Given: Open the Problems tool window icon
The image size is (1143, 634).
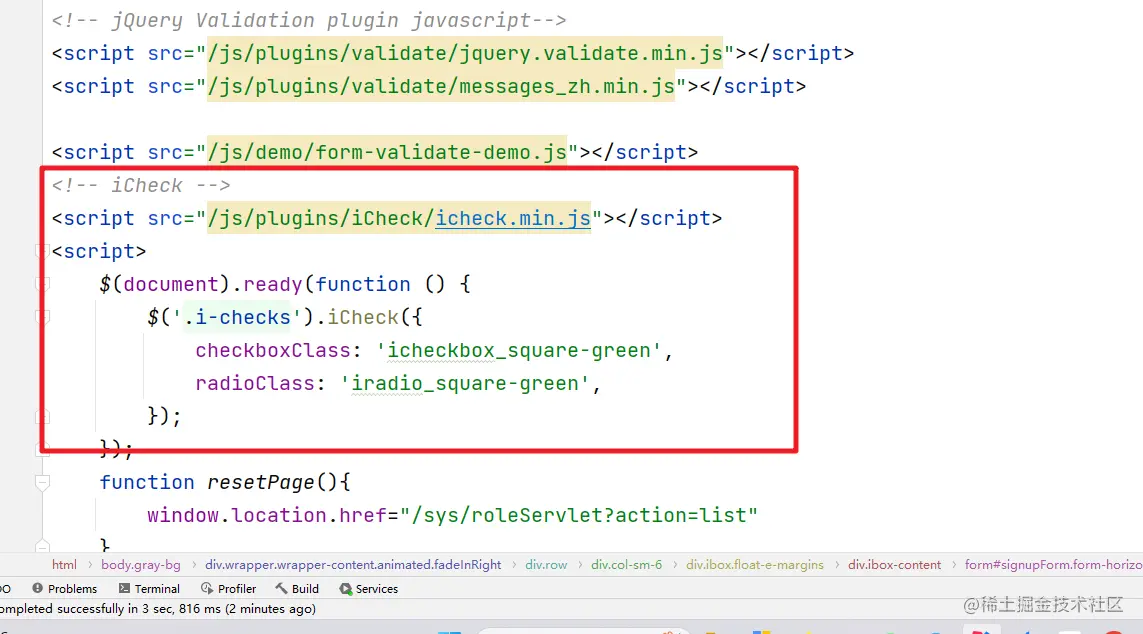Looking at the screenshot, I should click(x=37, y=588).
